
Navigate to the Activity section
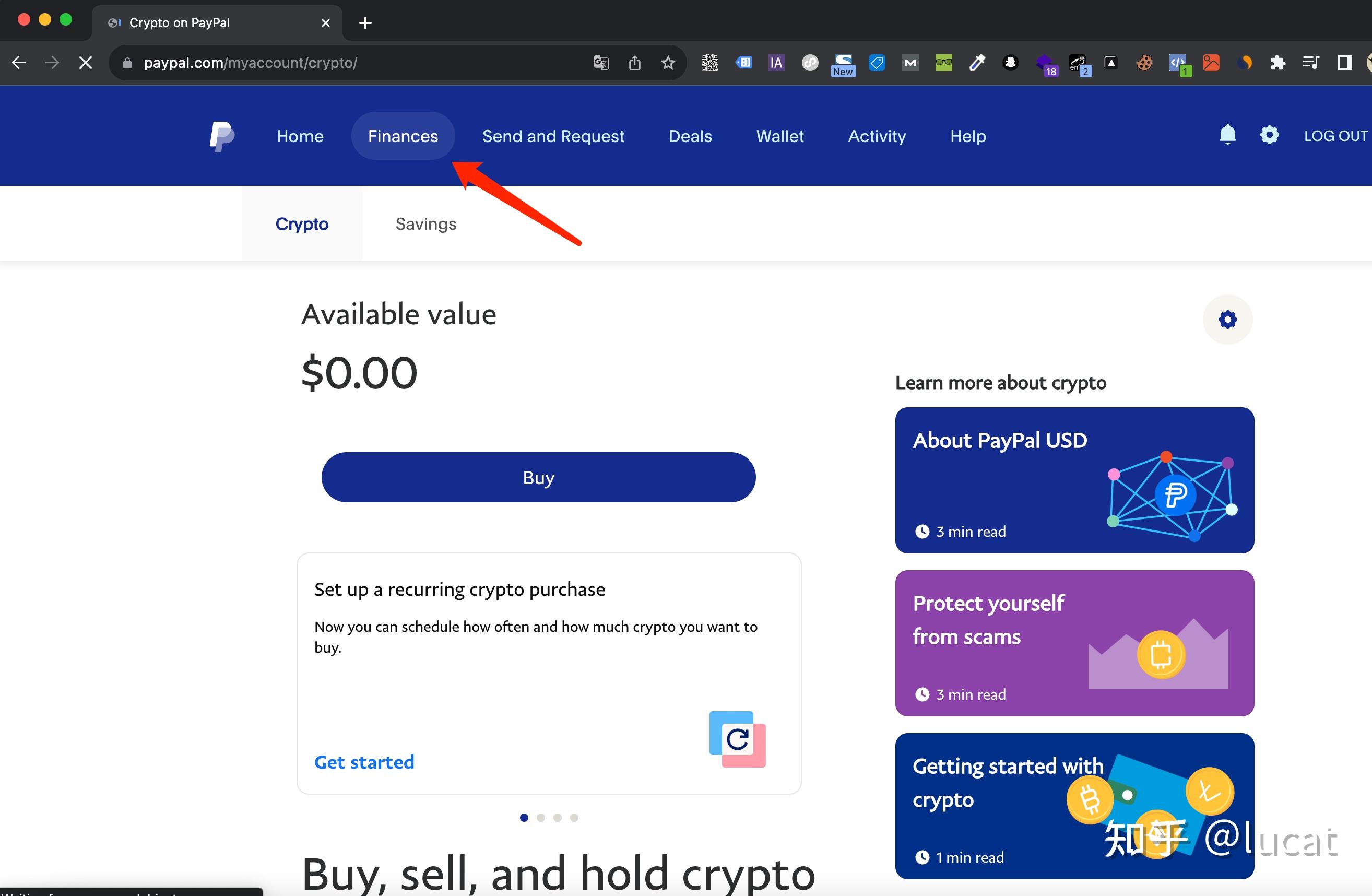[x=877, y=136]
